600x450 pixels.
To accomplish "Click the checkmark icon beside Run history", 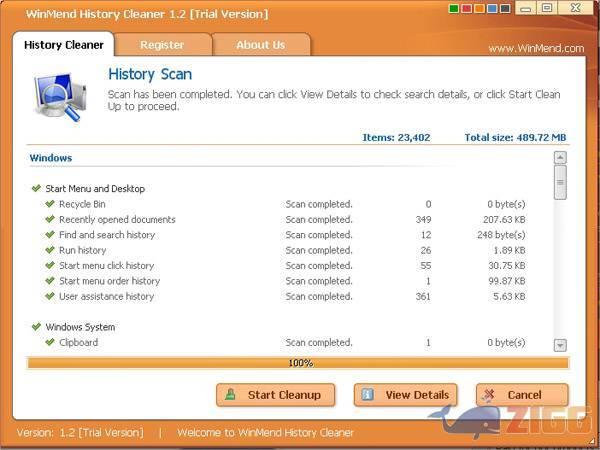I will (50, 250).
